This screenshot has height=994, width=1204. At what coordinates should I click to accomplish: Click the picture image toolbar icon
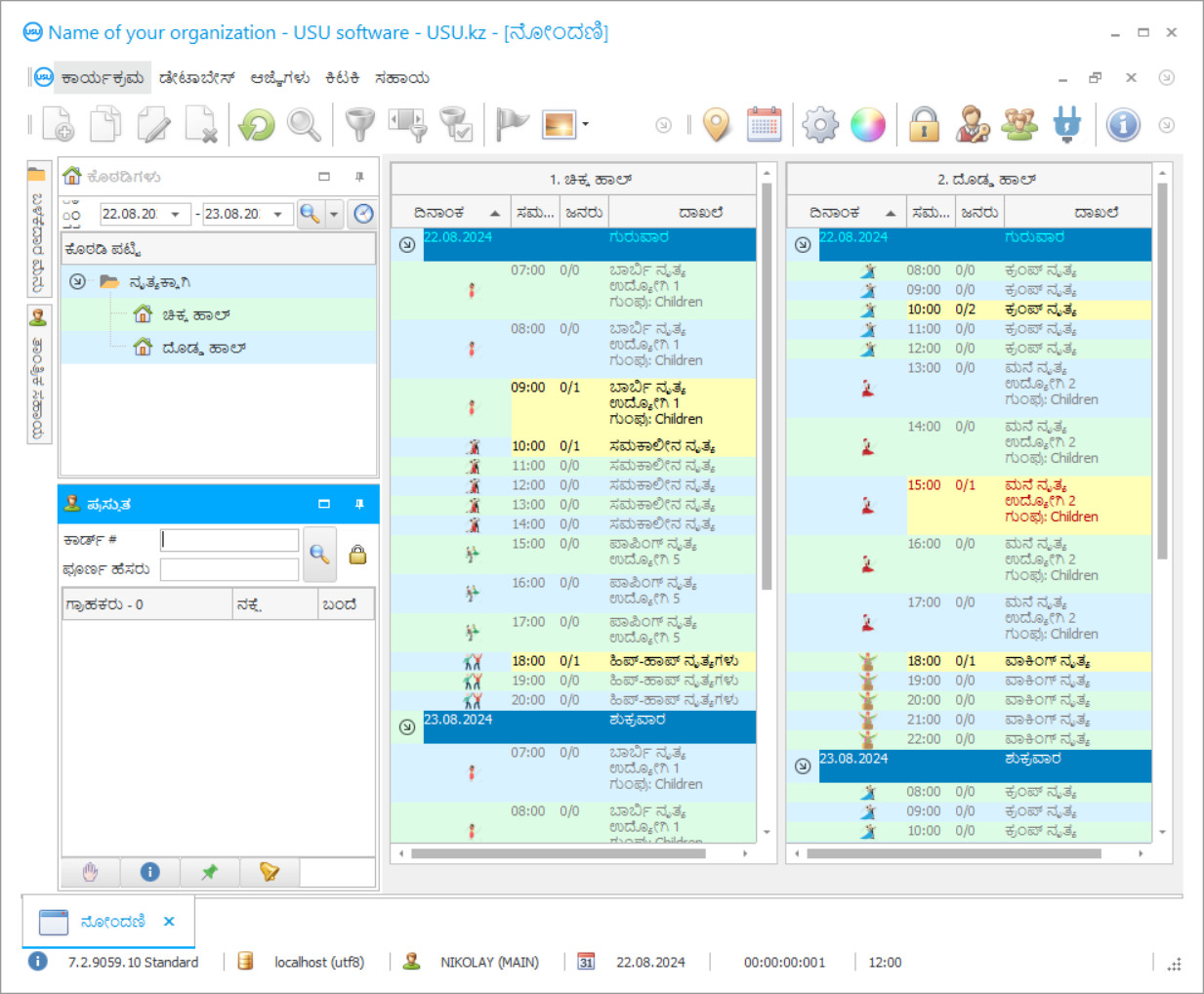pyautogui.click(x=560, y=125)
